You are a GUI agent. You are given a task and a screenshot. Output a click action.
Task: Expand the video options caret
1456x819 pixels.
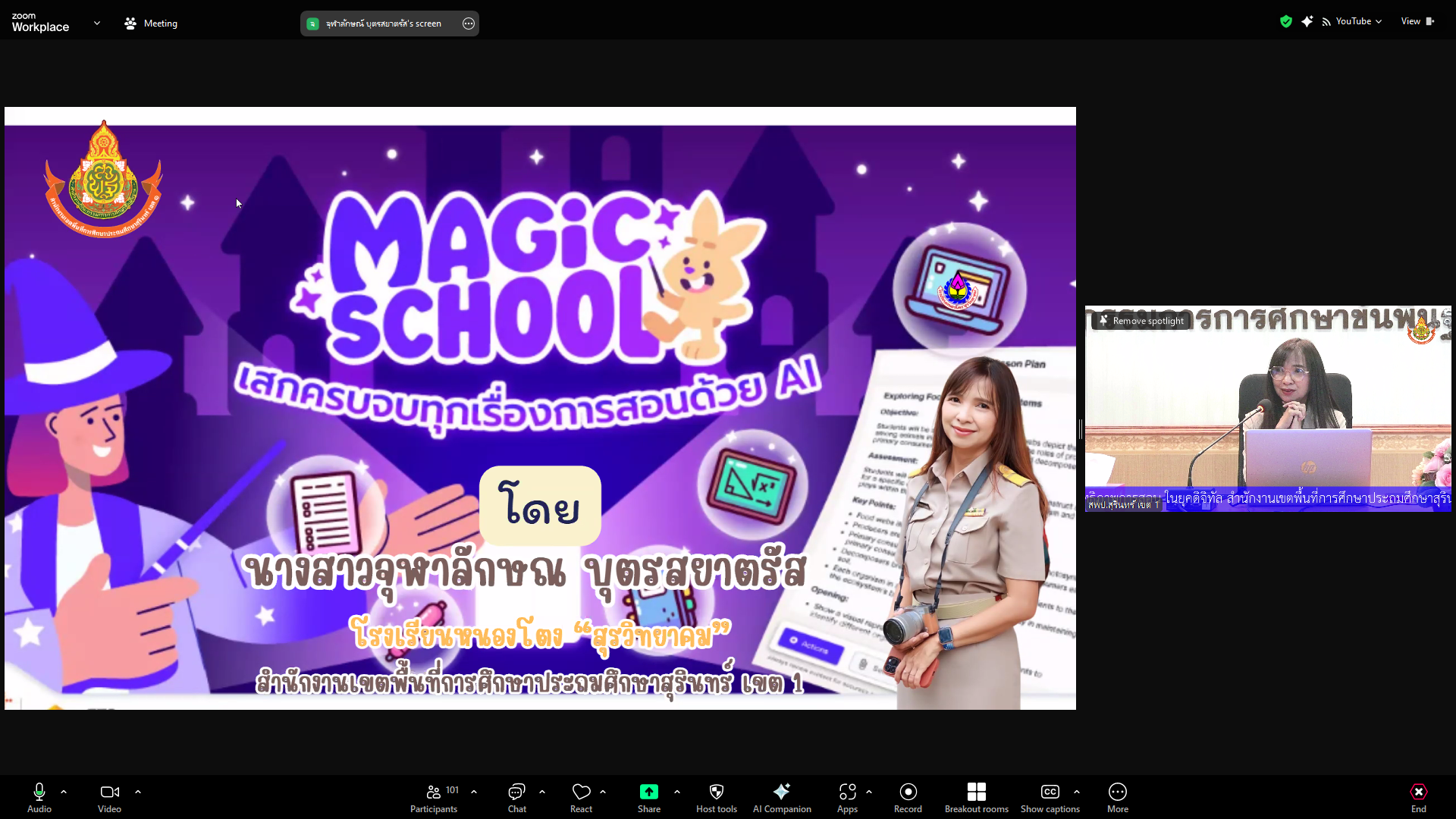138,792
